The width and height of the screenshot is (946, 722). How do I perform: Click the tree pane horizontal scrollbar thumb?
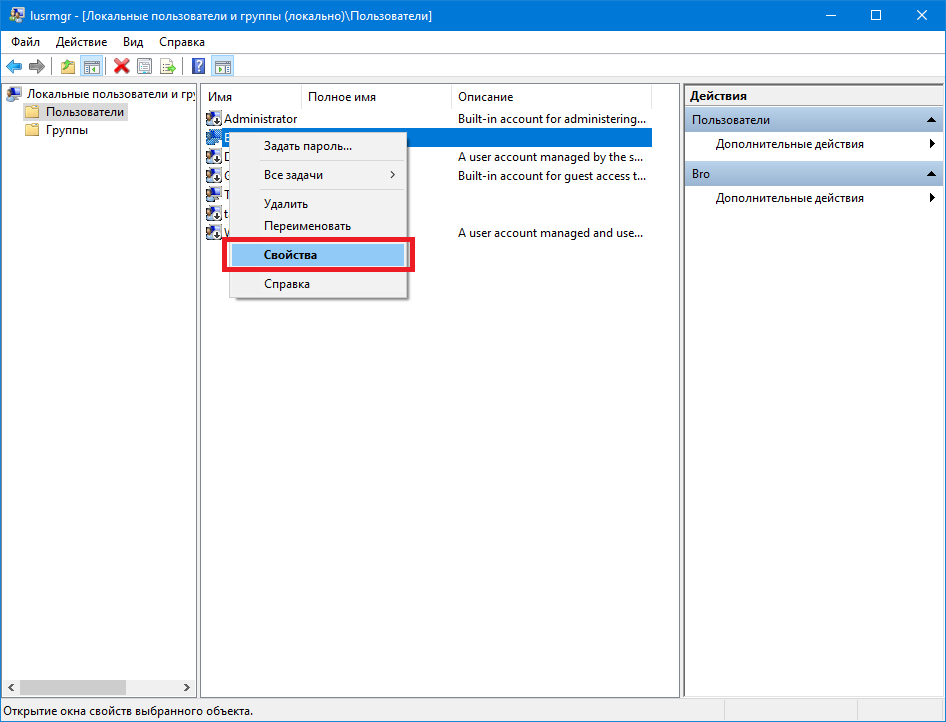click(73, 688)
